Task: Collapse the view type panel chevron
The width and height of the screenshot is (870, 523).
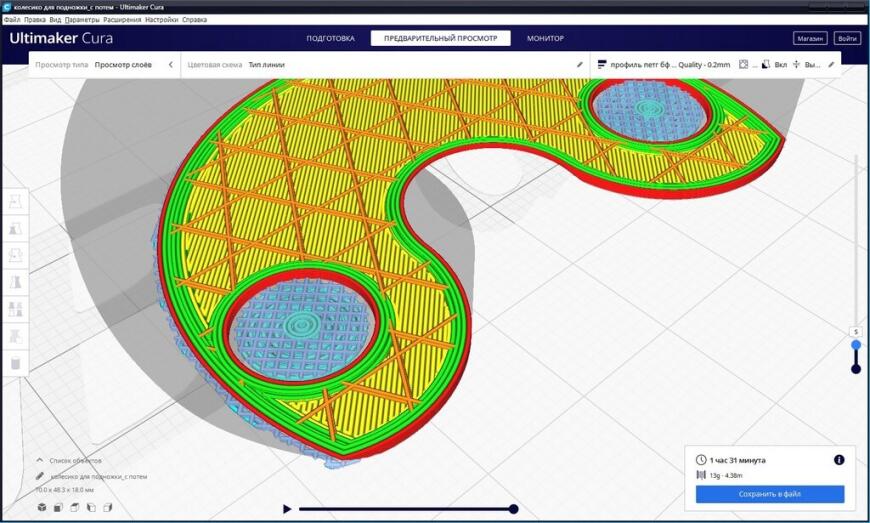Action: click(x=171, y=65)
